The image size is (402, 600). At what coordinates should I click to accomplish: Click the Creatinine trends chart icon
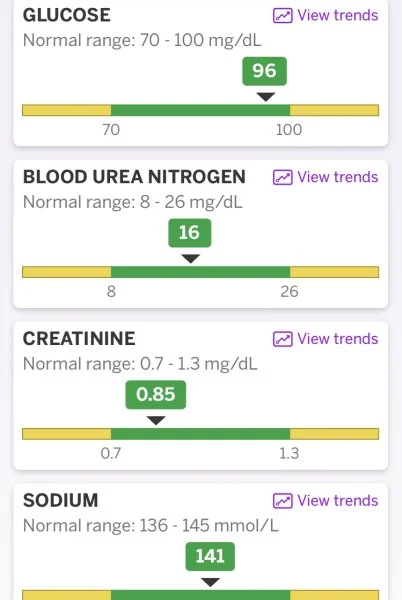pyautogui.click(x=283, y=339)
